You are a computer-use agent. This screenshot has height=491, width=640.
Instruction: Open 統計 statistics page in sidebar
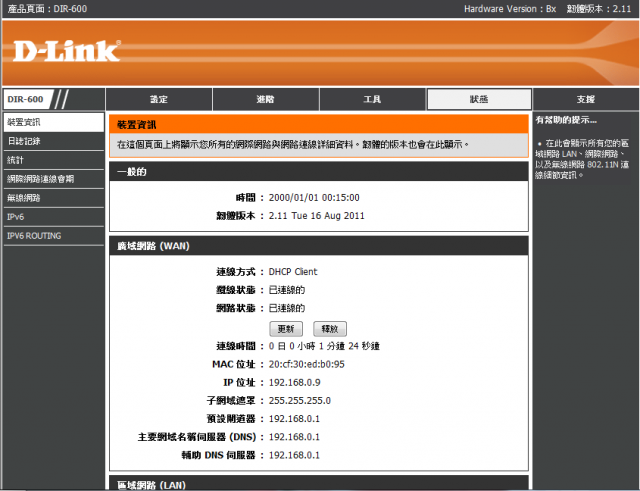pyautogui.click(x=54, y=160)
